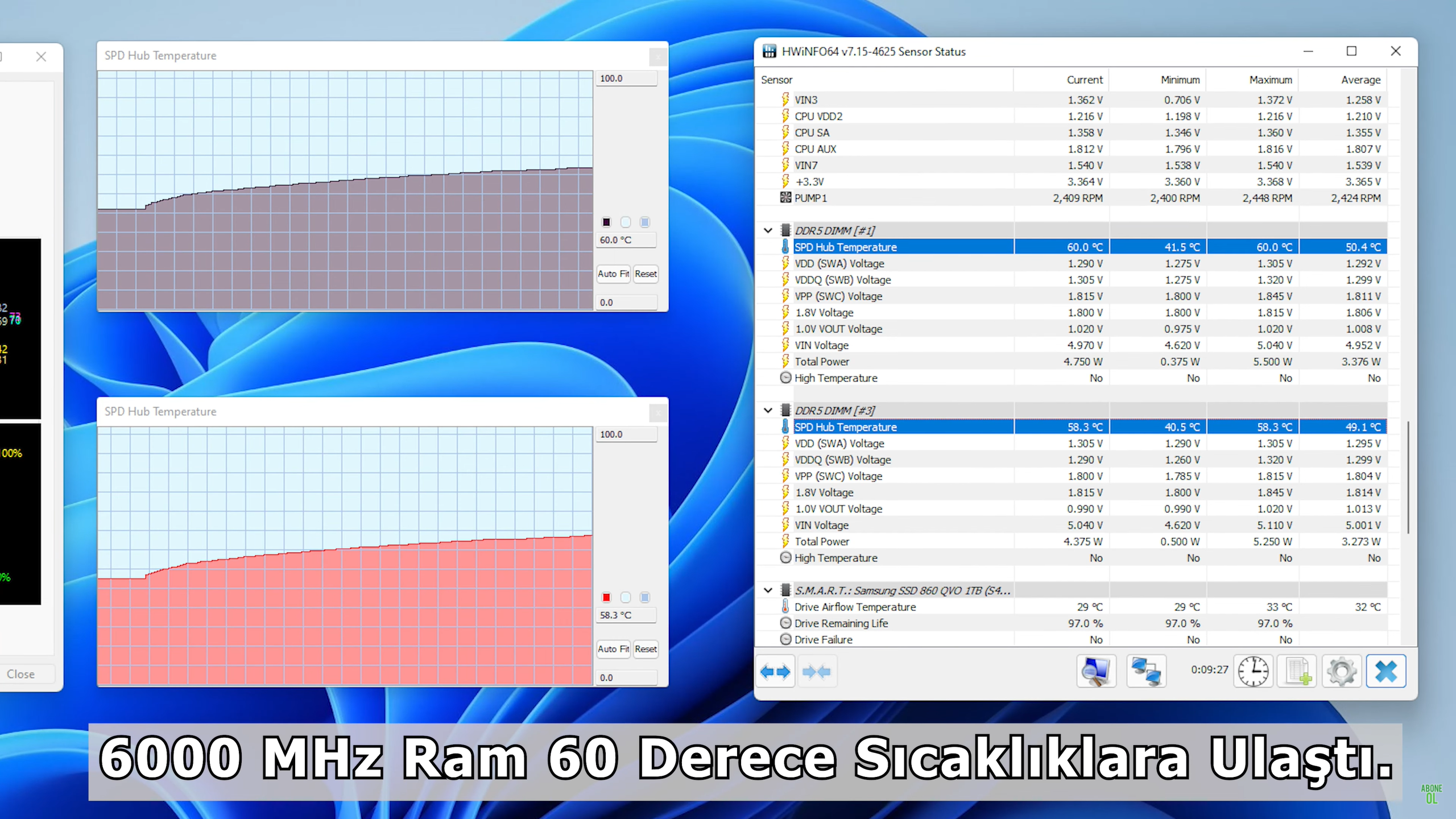1456x819 pixels.
Task: Click the lightning icon beside CPU AUX
Action: (785, 148)
